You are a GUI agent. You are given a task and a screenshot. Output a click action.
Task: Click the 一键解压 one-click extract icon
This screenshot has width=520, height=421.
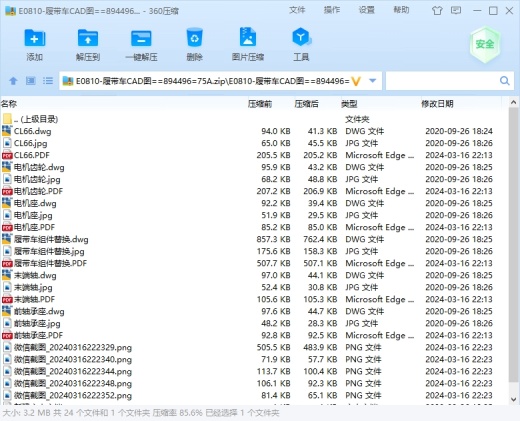click(141, 38)
